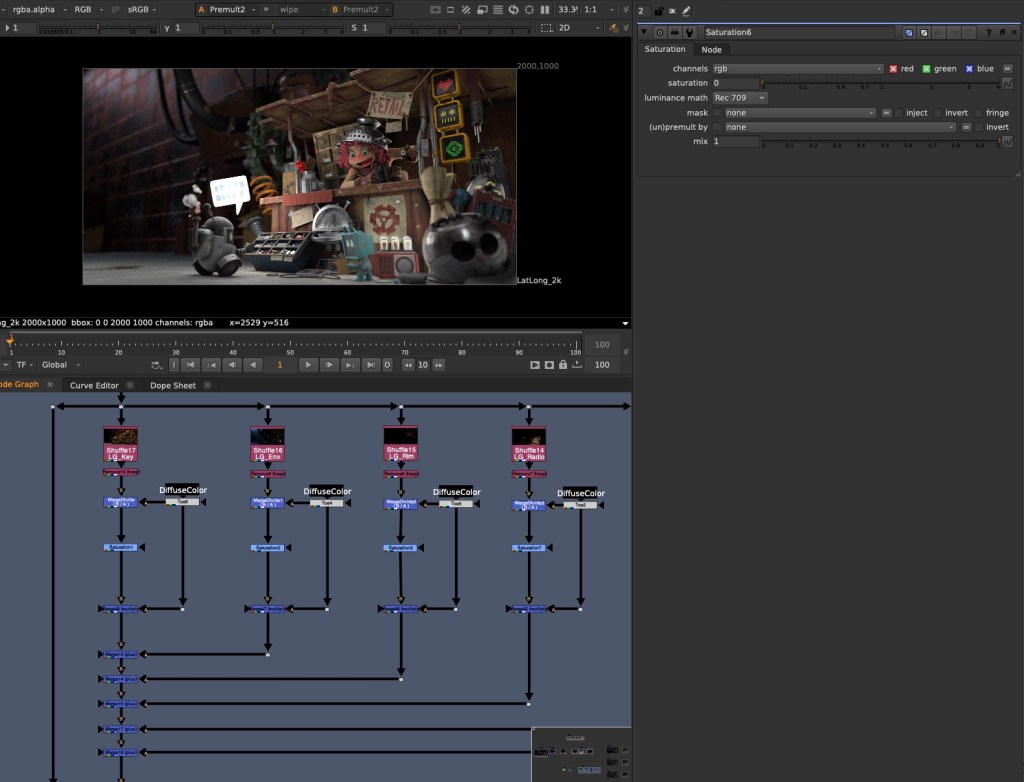Image resolution: width=1024 pixels, height=782 pixels.
Task: Enable the mask inject checkbox
Action: 899,113
